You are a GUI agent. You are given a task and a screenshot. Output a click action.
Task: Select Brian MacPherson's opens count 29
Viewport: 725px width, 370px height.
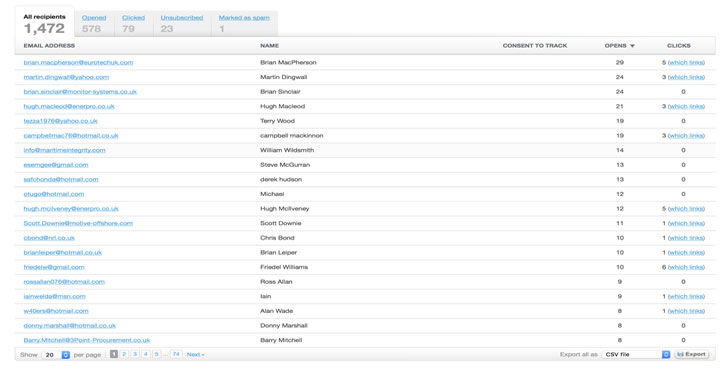point(620,62)
